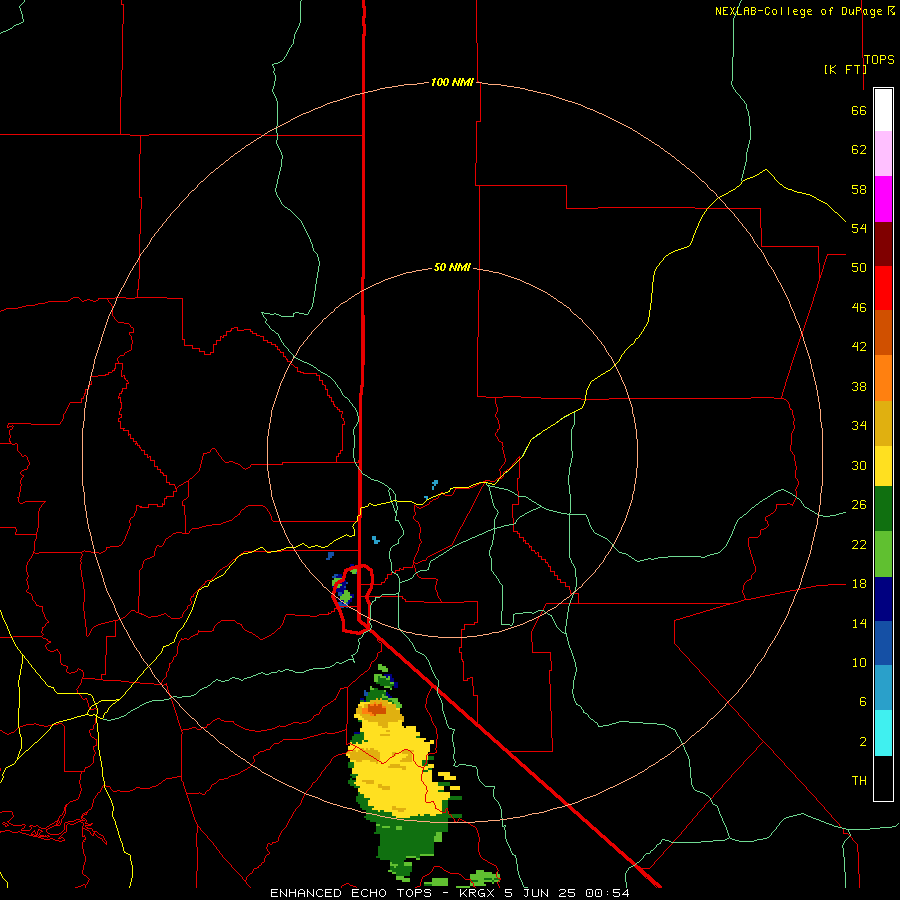Click the 100 NMI range ring label

[x=452, y=82]
